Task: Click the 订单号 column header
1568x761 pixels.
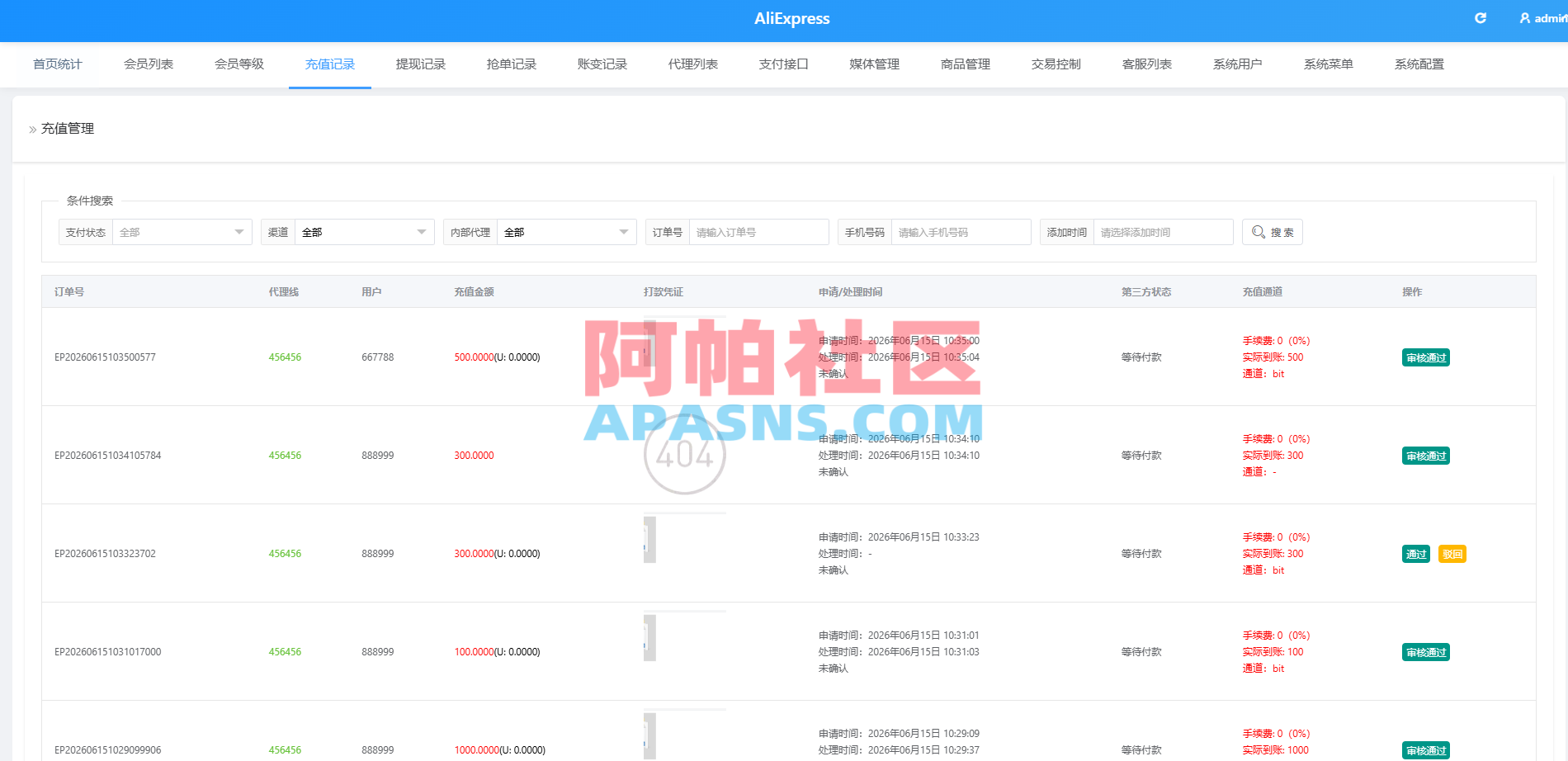Action: tap(69, 292)
